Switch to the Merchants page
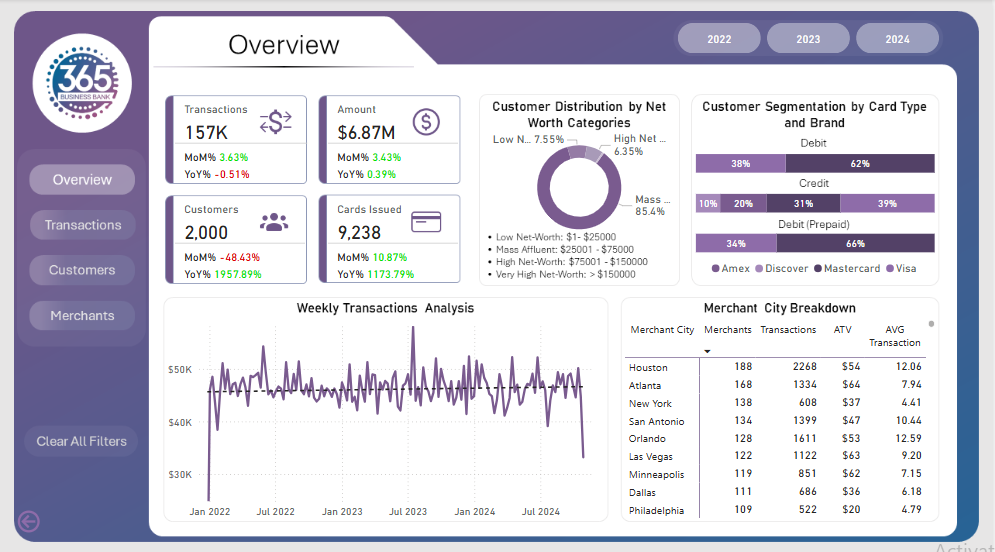Screen dimensions: 995x552 point(82,316)
